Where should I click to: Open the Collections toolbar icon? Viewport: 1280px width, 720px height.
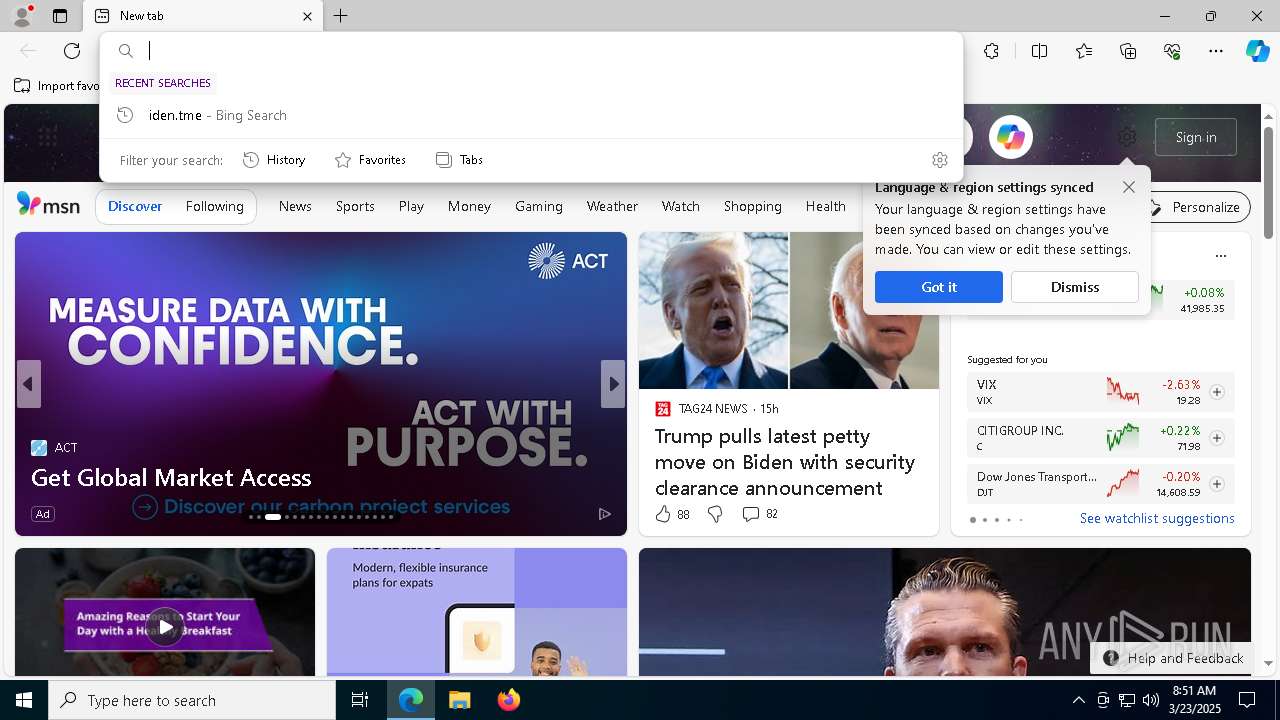tap(1128, 51)
